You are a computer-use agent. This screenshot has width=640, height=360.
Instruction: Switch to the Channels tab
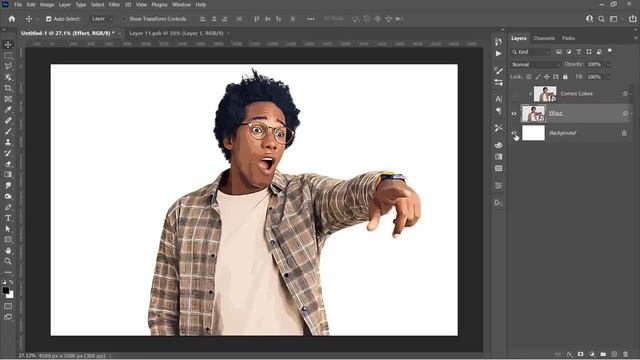544,38
